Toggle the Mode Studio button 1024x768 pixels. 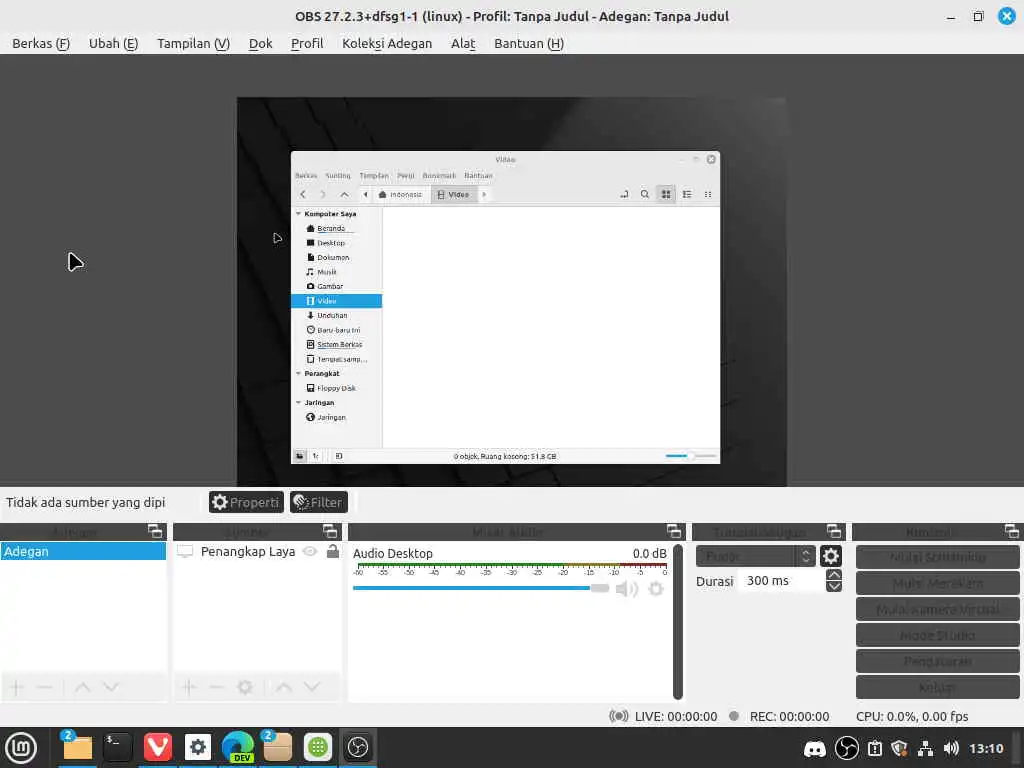[x=938, y=635]
